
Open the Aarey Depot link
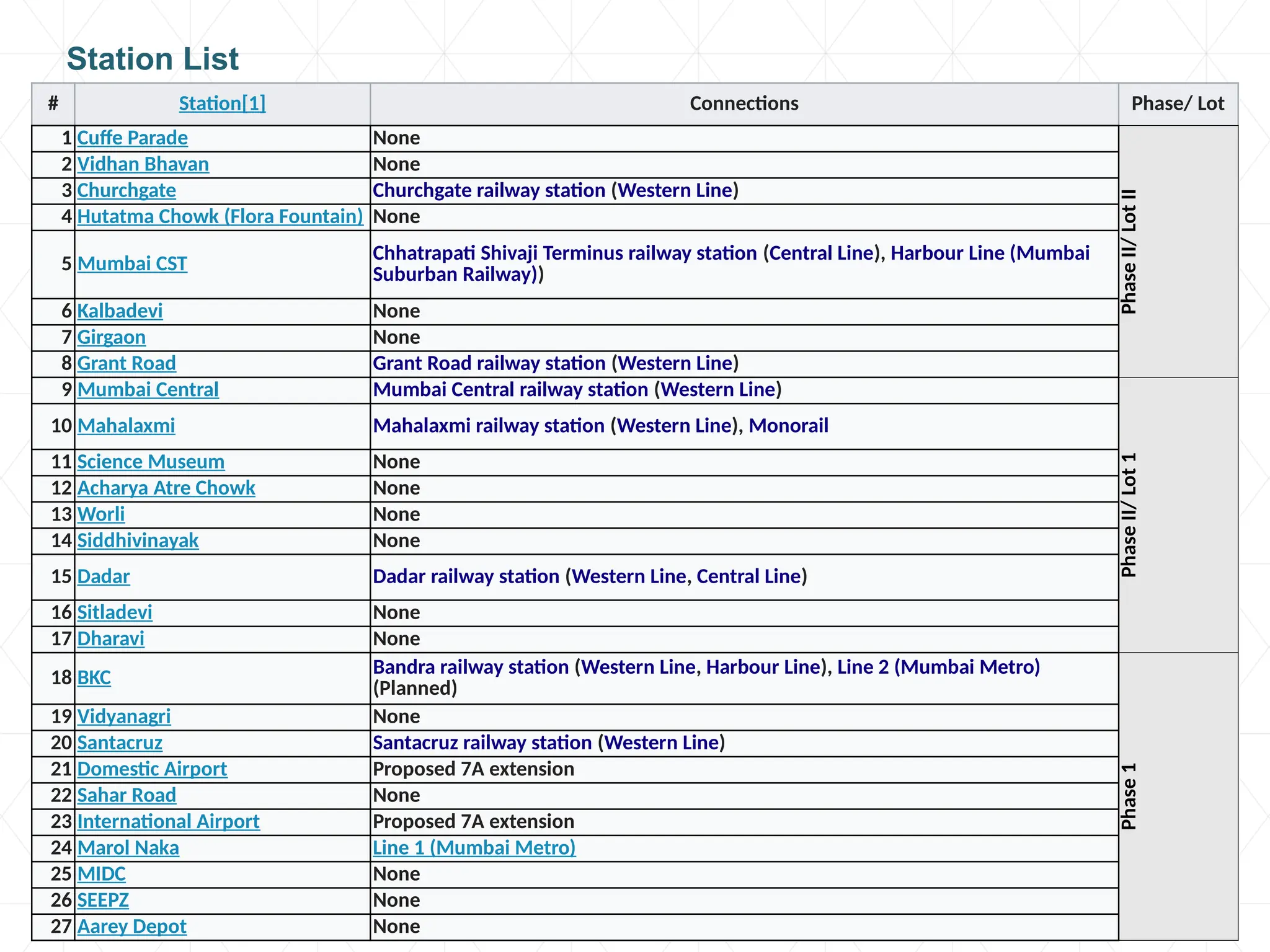pos(131,927)
